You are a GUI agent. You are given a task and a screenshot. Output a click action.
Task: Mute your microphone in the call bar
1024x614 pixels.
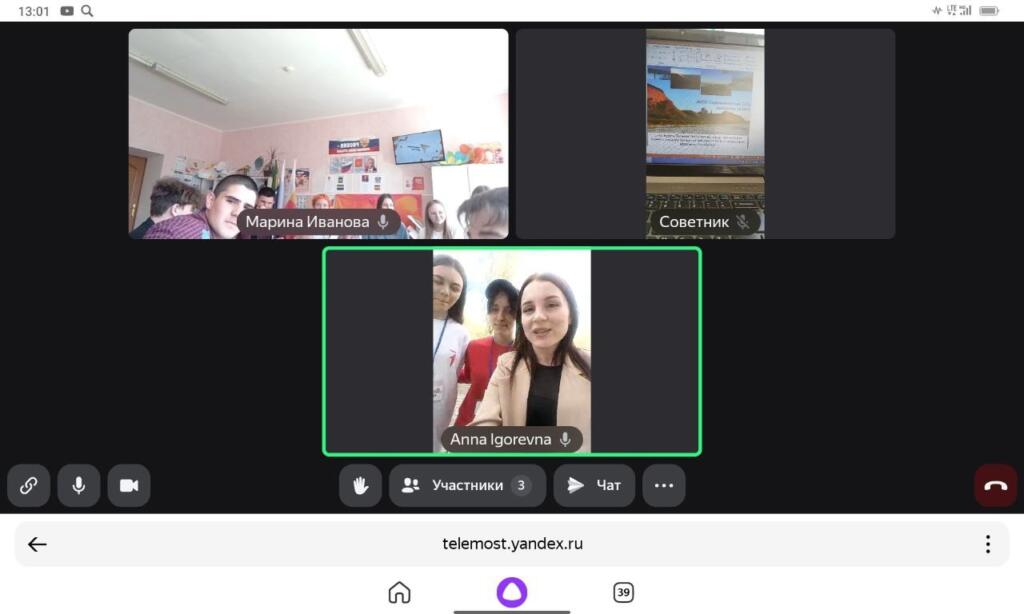79,485
